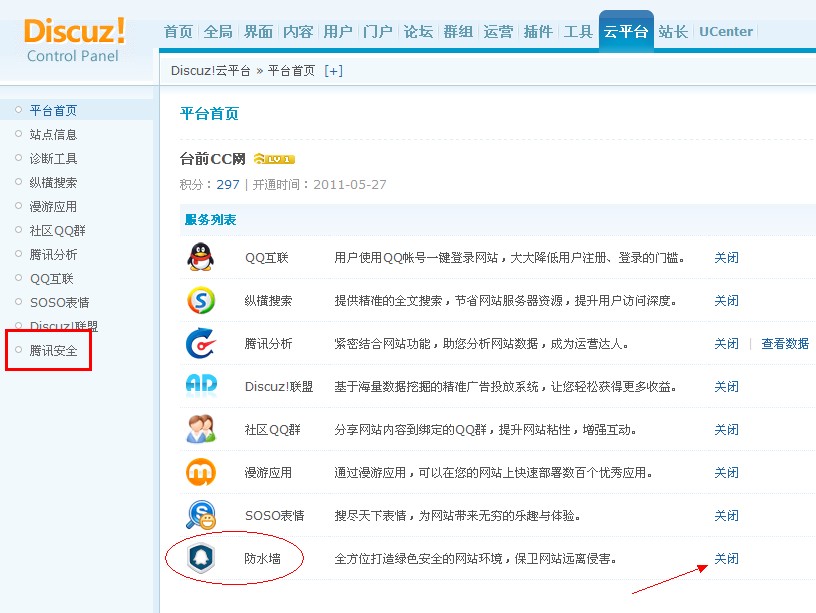The height and width of the screenshot is (613, 816).
Task: Click the 平台首页 page heading
Action: pyautogui.click(x=209, y=113)
